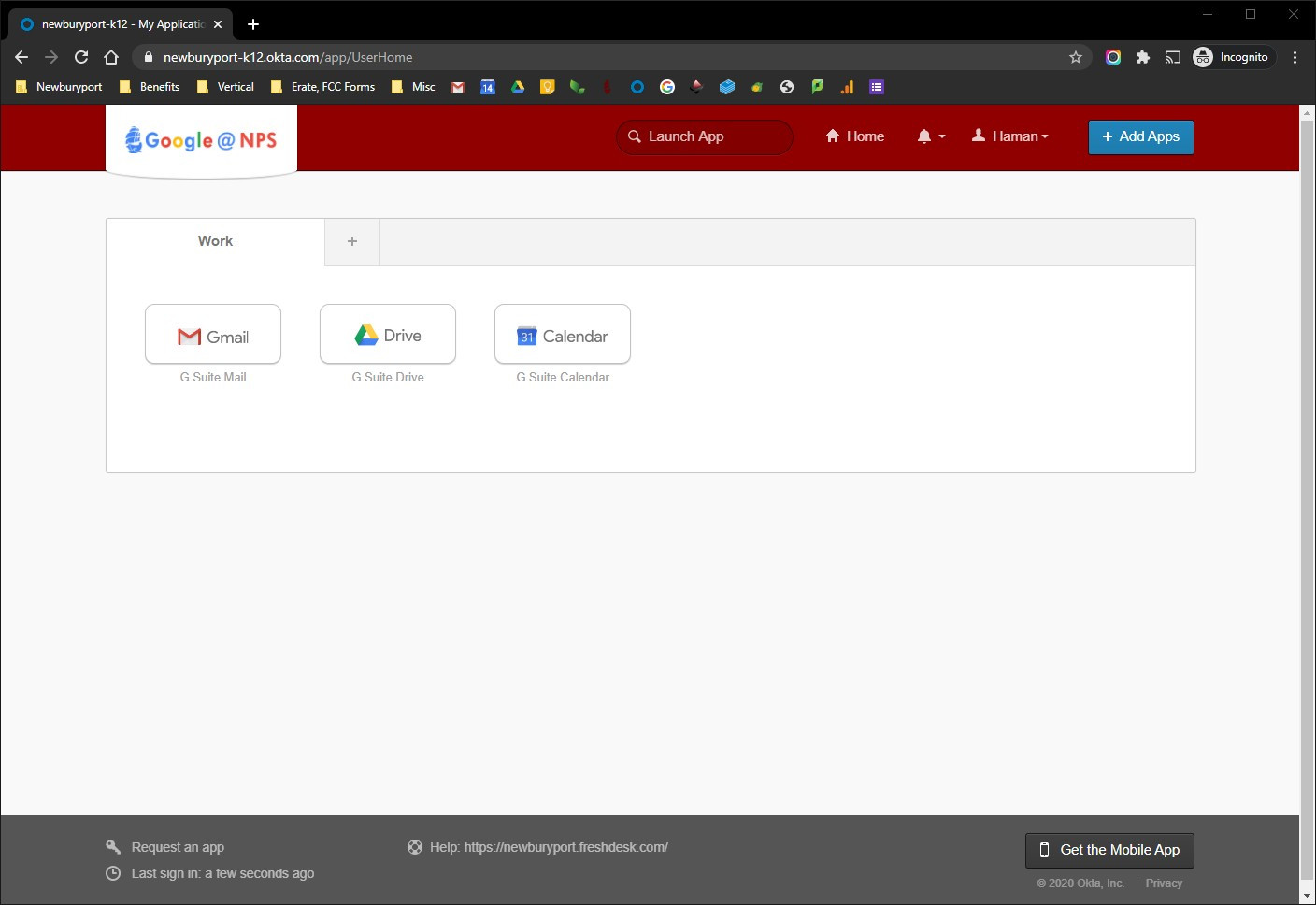Open the Extensions puzzle-piece icon
The width and height of the screenshot is (1316, 905).
point(1142,57)
